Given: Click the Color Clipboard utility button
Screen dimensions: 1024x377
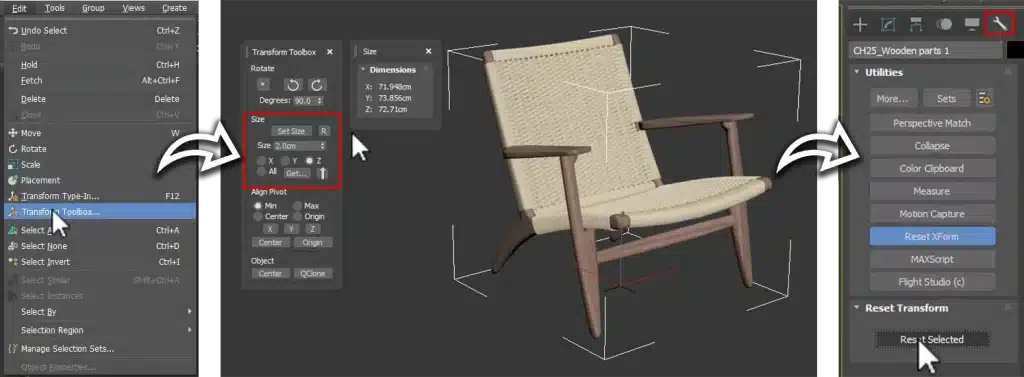Looking at the screenshot, I should pos(933,168).
